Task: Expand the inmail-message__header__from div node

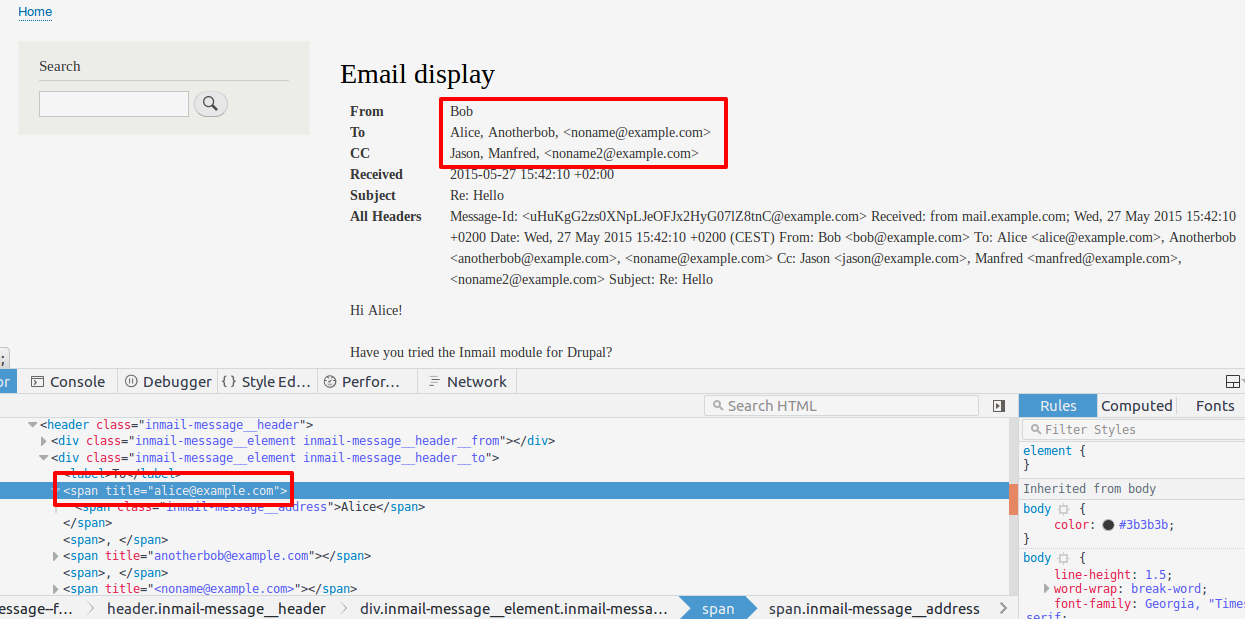Action: pos(42,440)
